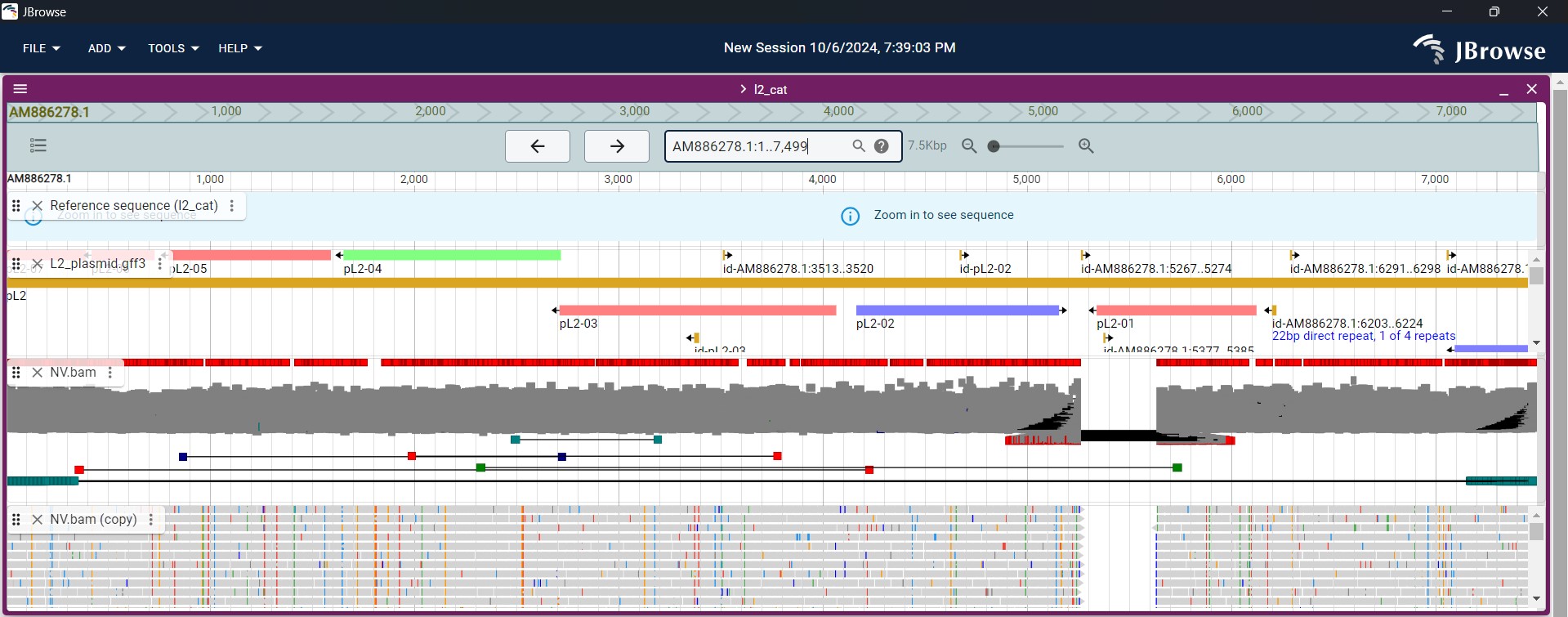Open the FILE dropdown menu

pos(41,48)
